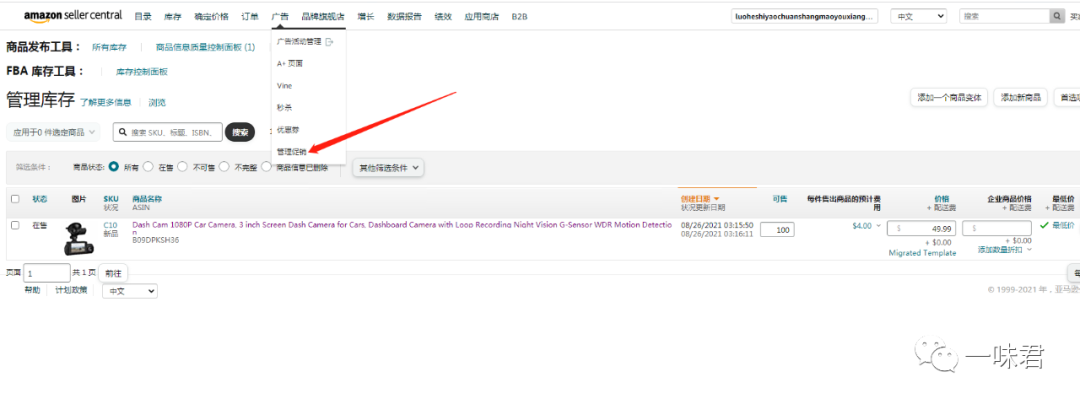
Task: Sort by the 可售 column header
Action: pyautogui.click(x=780, y=199)
